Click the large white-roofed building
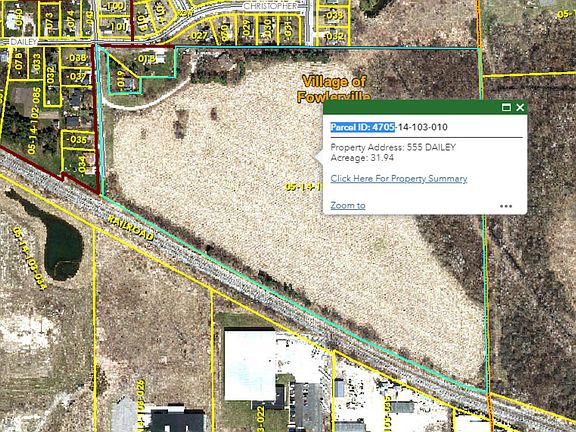 (250, 366)
